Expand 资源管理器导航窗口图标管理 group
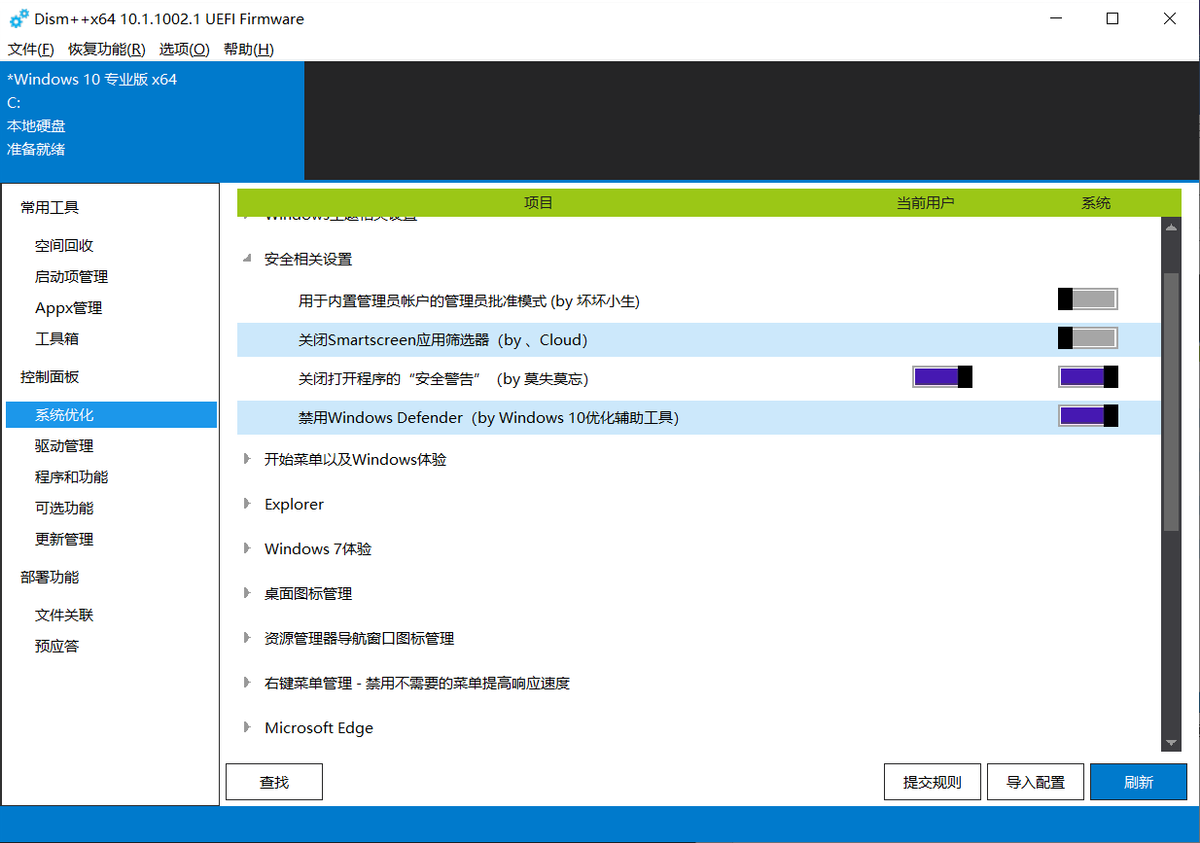Viewport: 1200px width, 843px height. pyautogui.click(x=247, y=638)
